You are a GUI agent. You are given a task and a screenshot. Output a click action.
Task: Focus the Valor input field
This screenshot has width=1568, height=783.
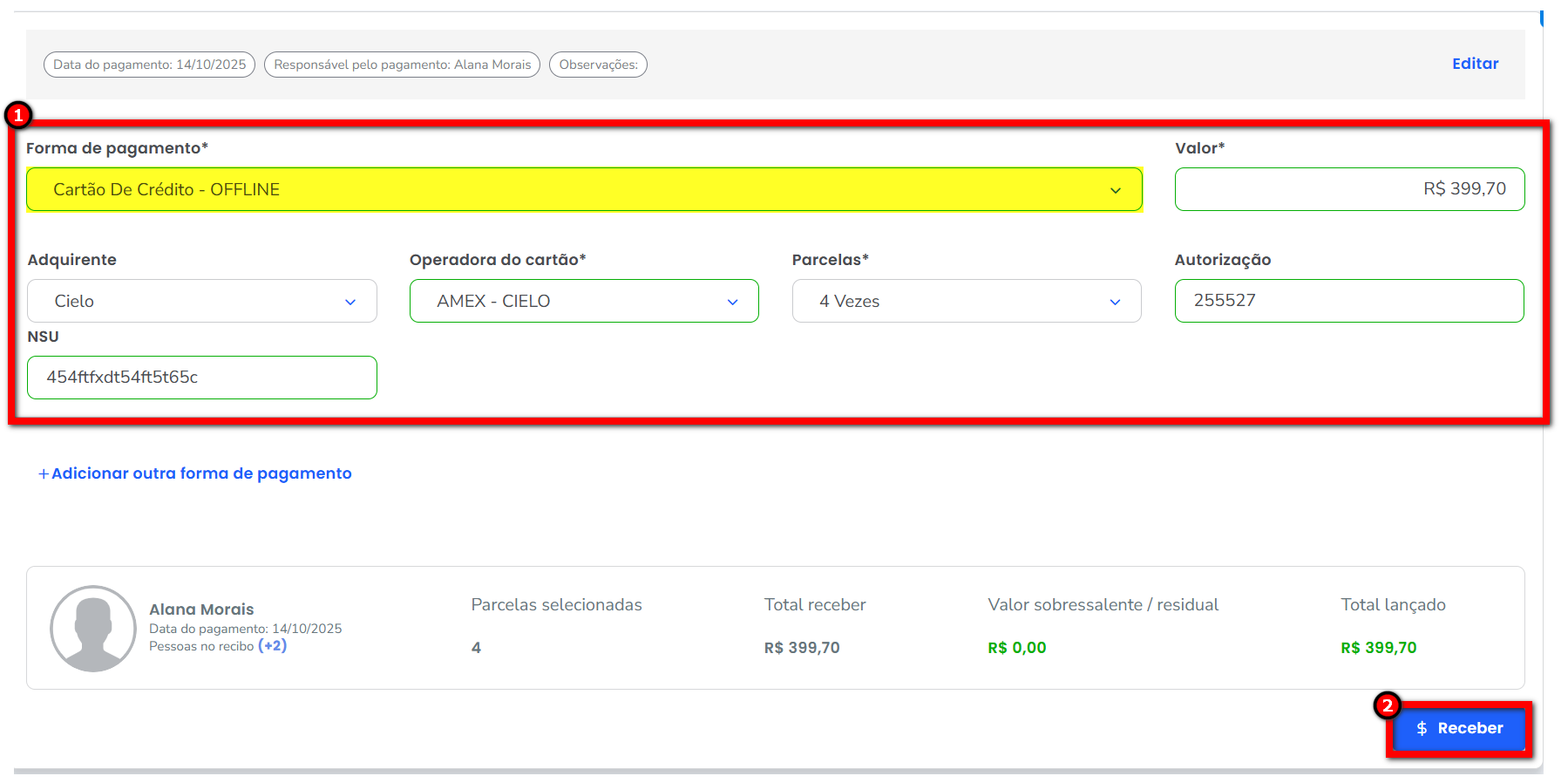tap(1348, 189)
